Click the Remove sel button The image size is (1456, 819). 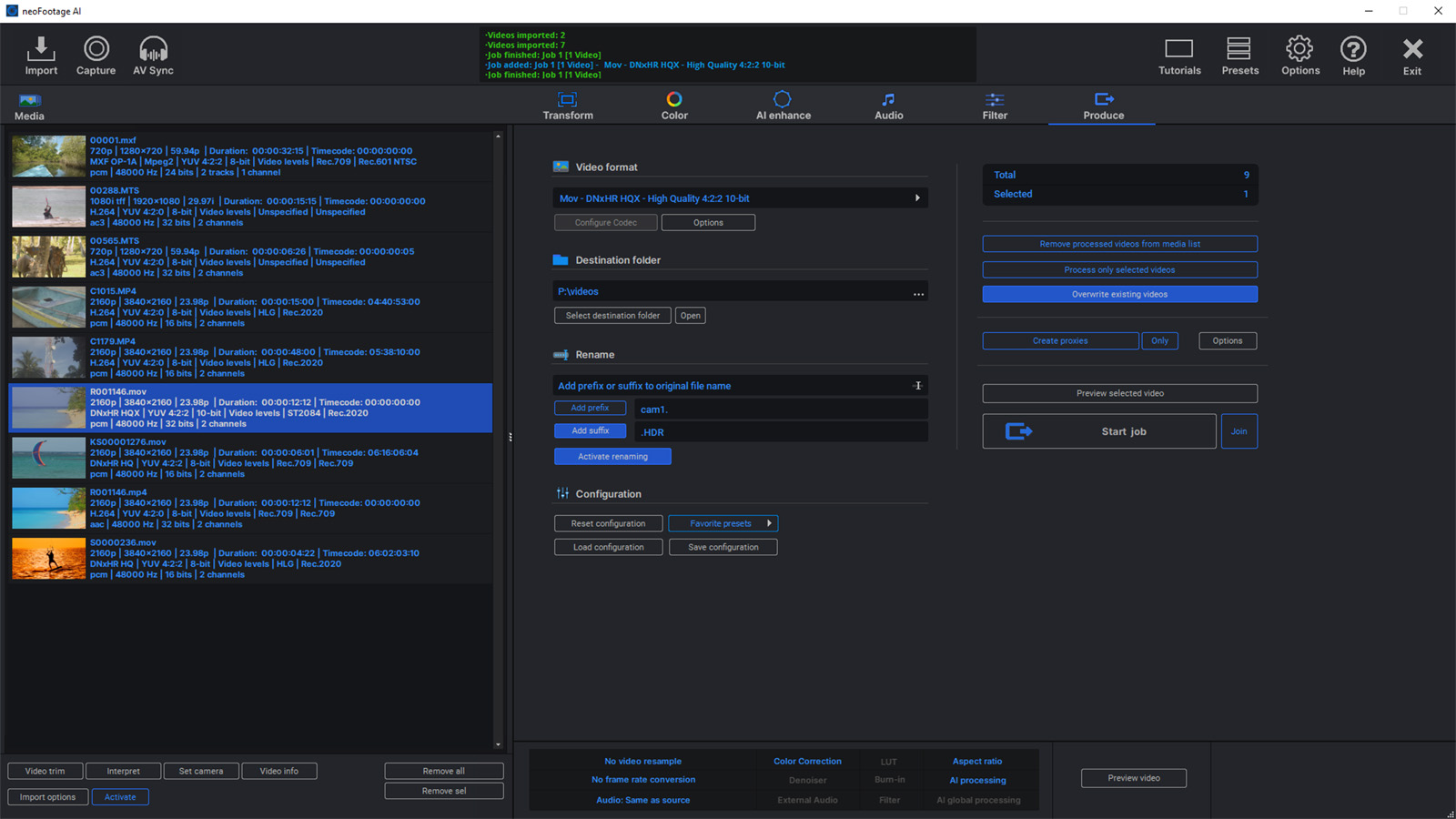443,791
